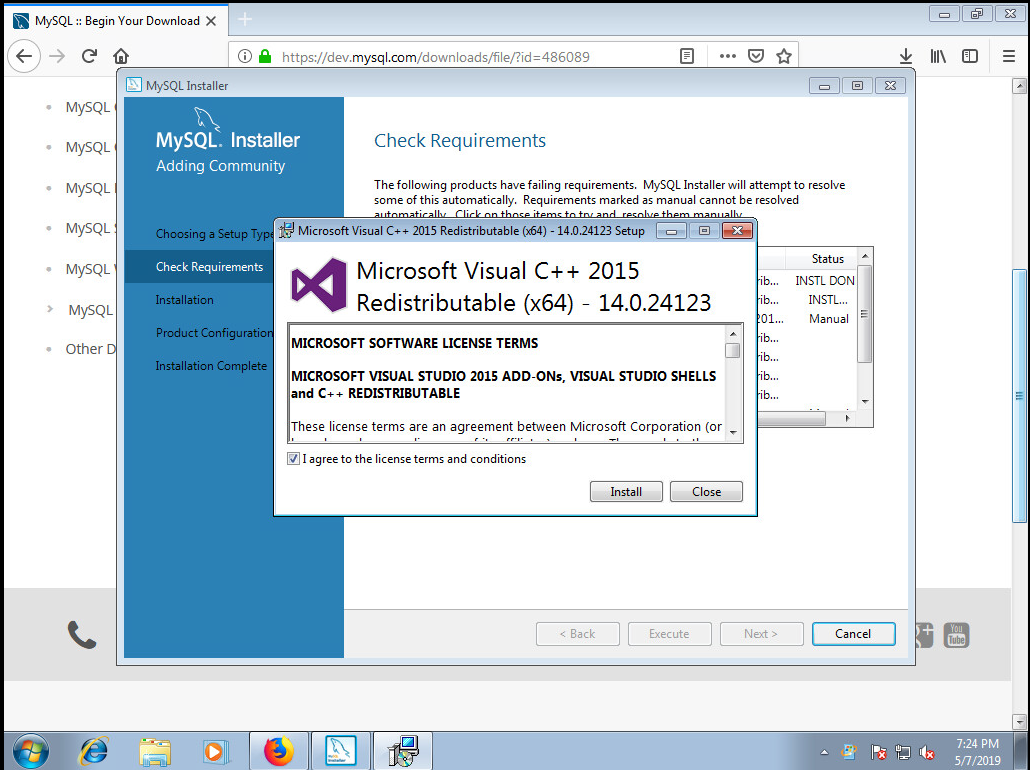Bookmark this page with star icon
Screen dimensions: 1030x770
click(x=783, y=57)
